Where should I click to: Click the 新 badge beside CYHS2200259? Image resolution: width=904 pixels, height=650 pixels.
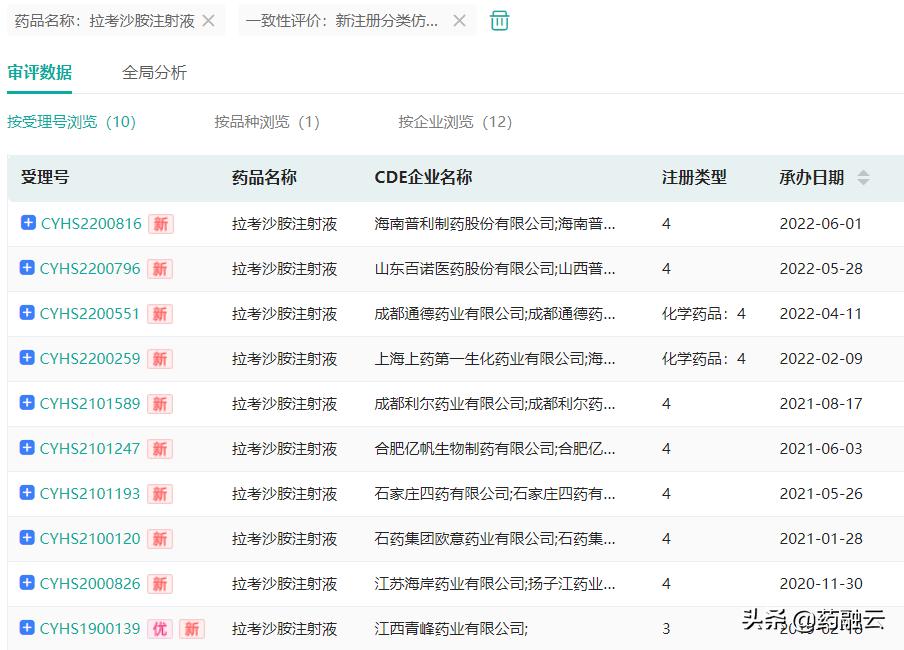[160, 359]
